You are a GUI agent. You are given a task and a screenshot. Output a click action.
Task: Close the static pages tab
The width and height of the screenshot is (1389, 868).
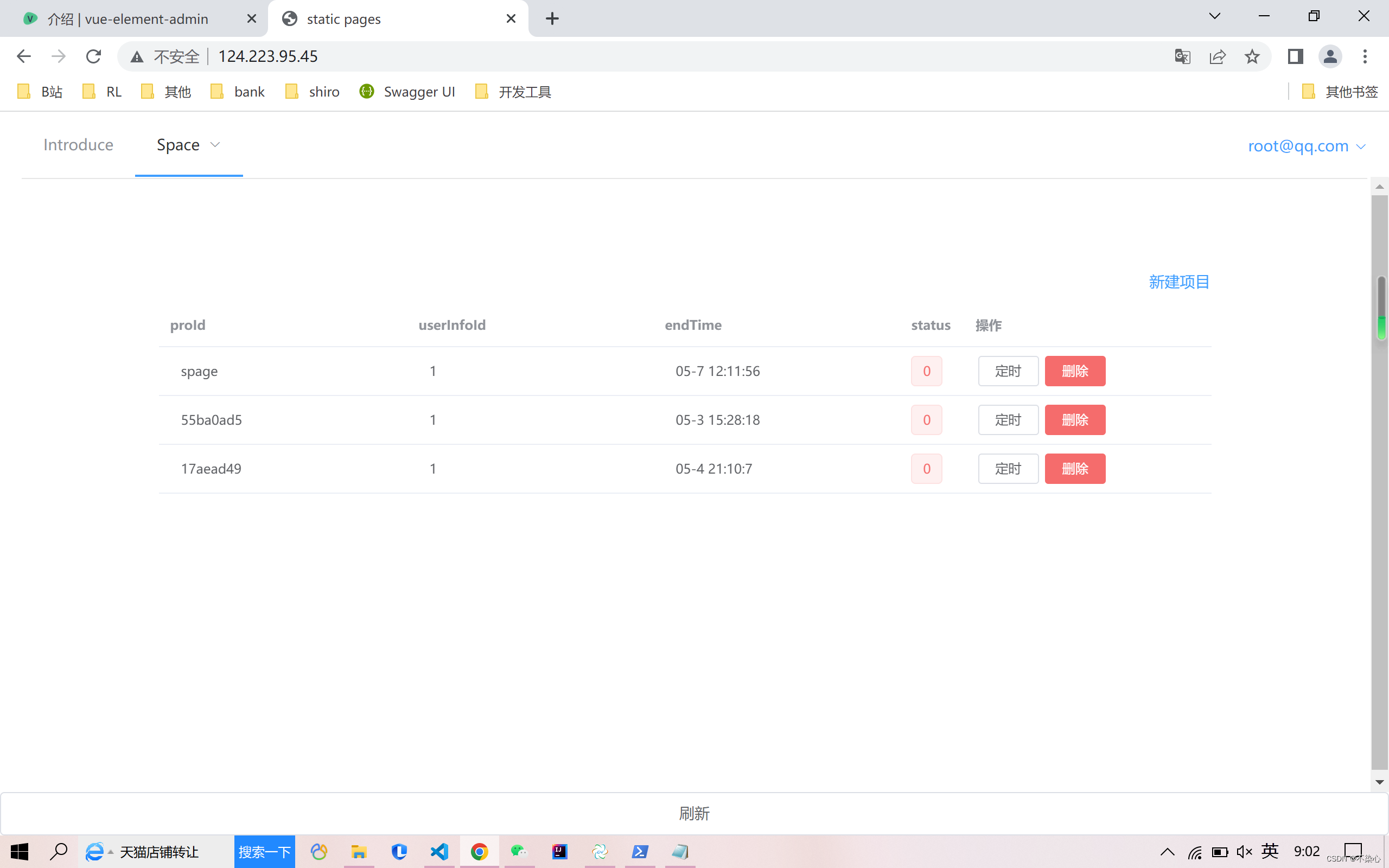511,18
